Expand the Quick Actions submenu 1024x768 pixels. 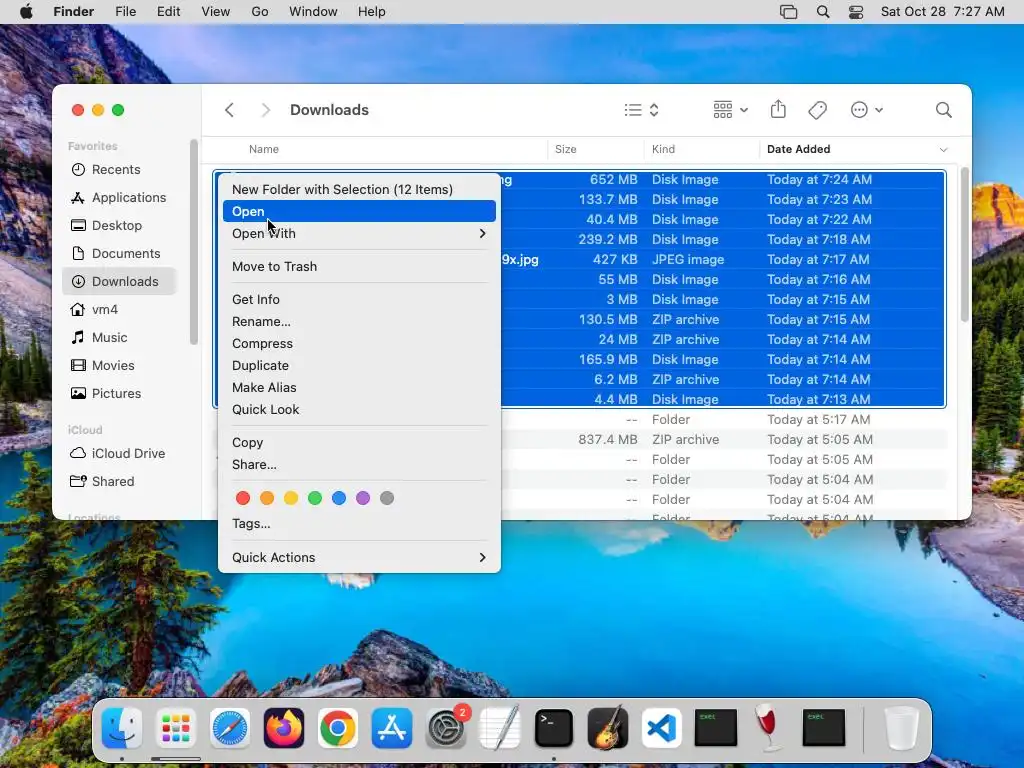(x=359, y=557)
